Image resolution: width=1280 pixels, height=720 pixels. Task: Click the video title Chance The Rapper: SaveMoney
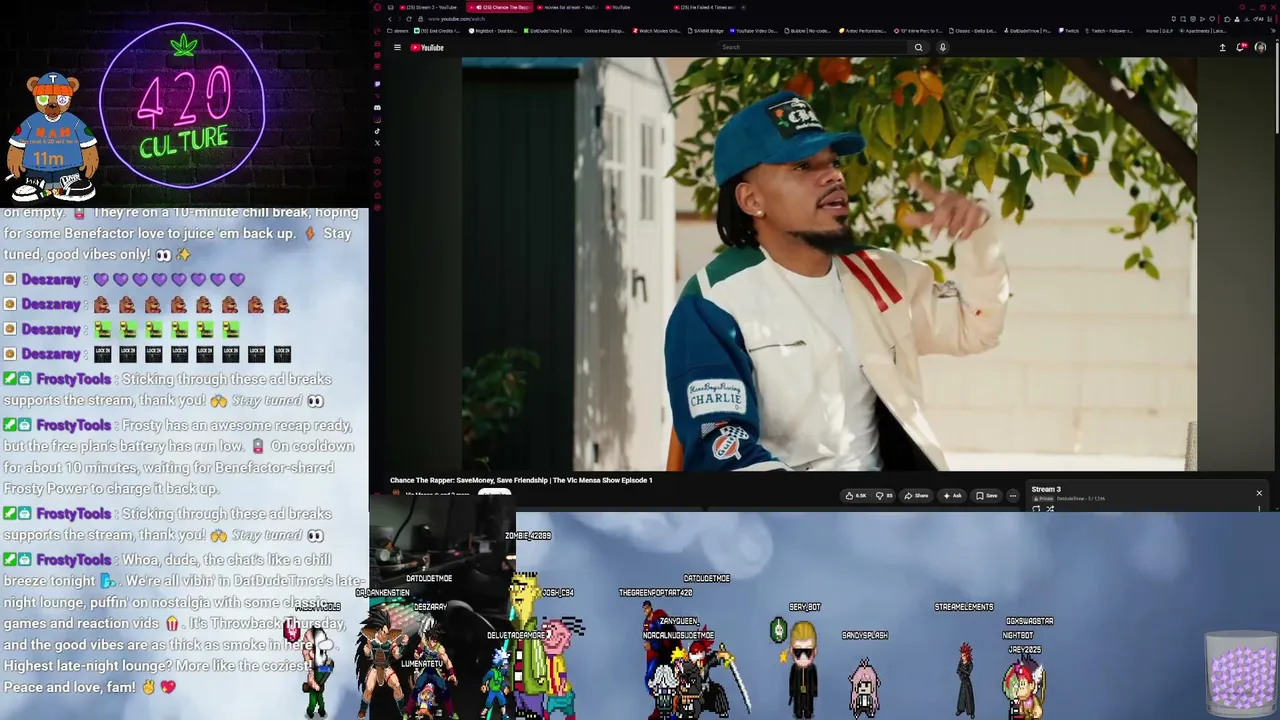point(521,480)
